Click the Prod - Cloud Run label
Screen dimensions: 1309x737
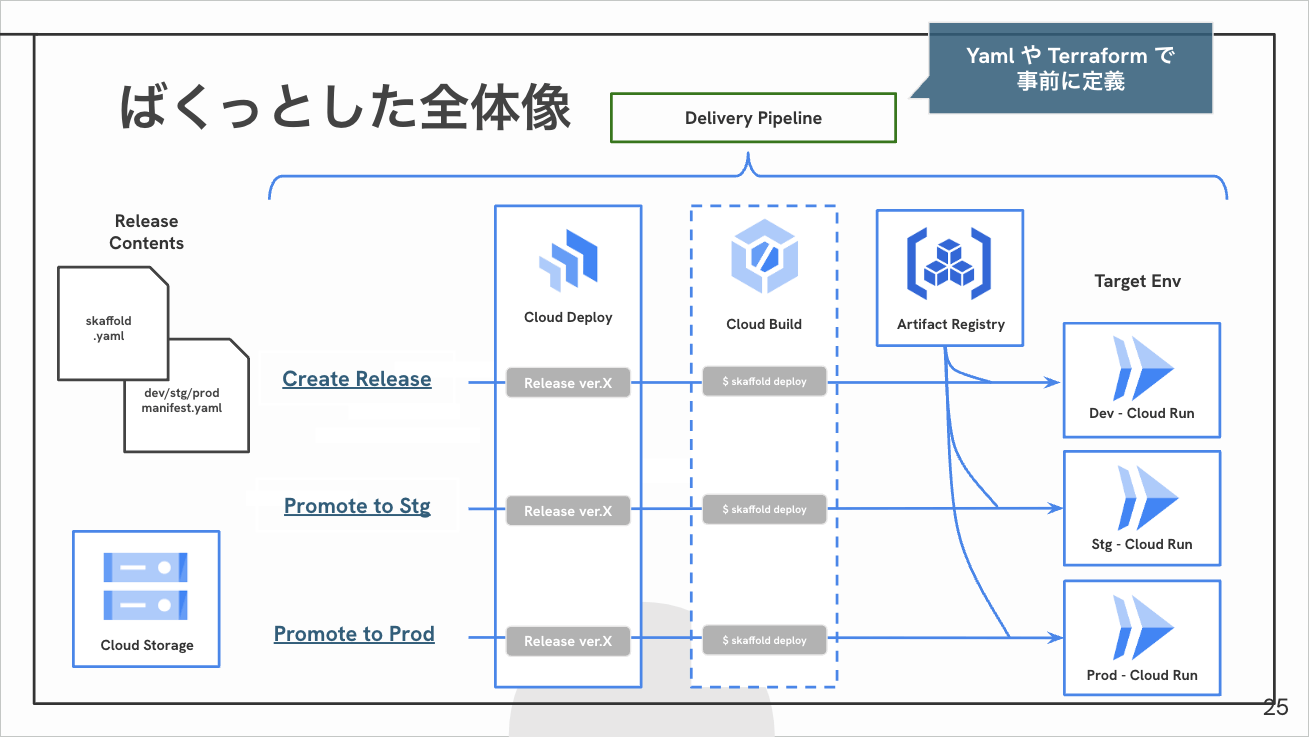(x=1142, y=675)
